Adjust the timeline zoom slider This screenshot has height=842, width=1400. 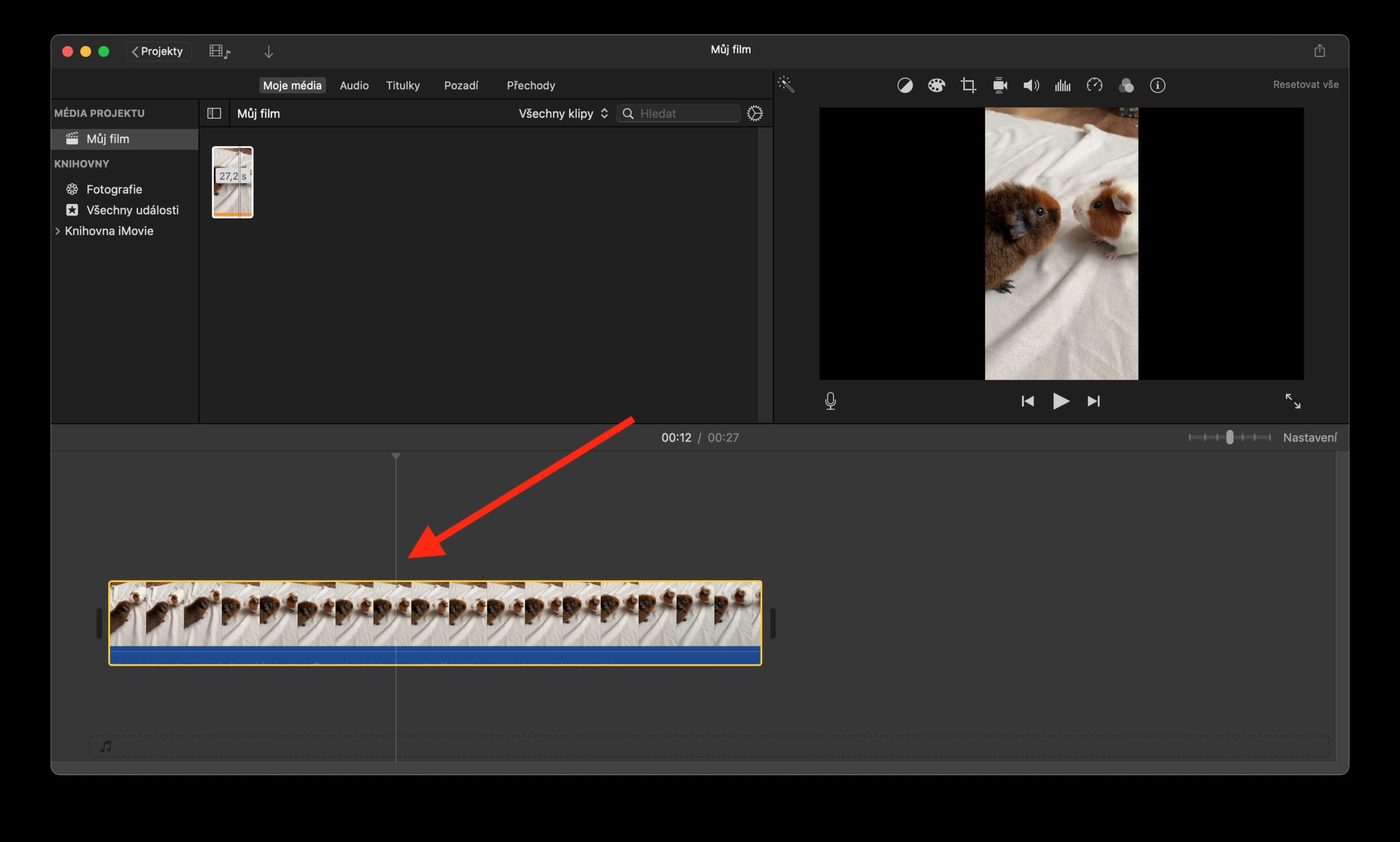(x=1229, y=438)
